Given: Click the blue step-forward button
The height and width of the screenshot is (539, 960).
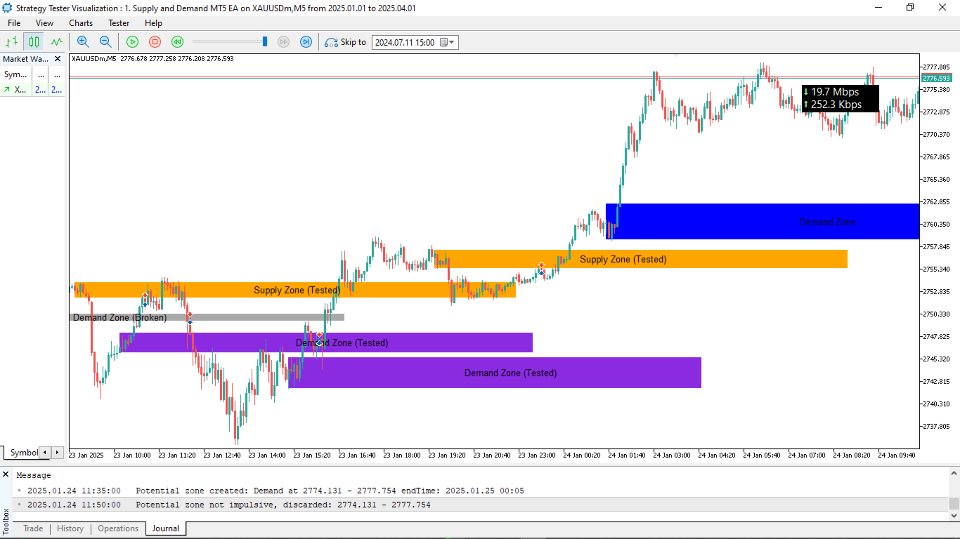Looking at the screenshot, I should pyautogui.click(x=306, y=42).
